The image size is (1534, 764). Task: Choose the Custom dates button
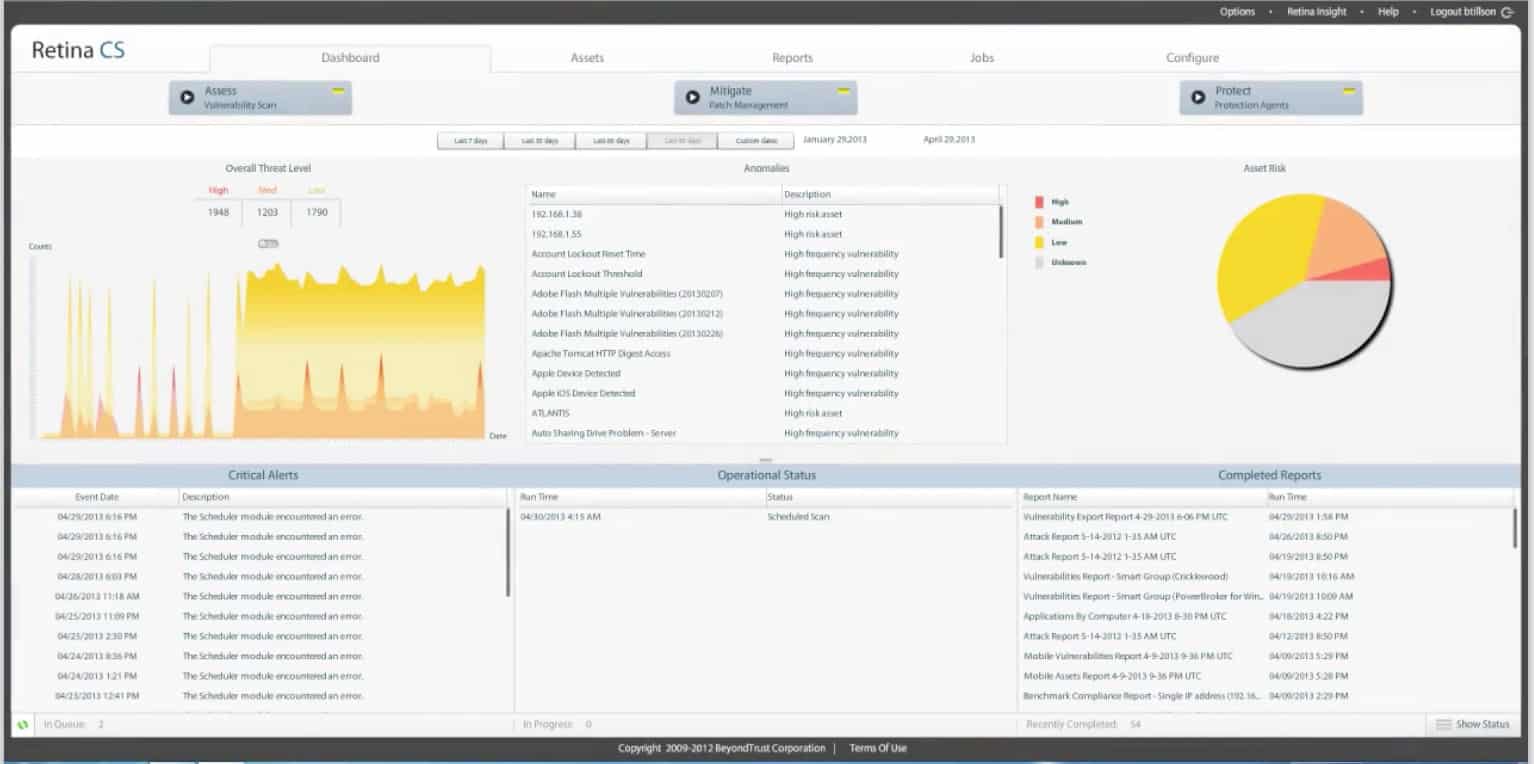756,141
